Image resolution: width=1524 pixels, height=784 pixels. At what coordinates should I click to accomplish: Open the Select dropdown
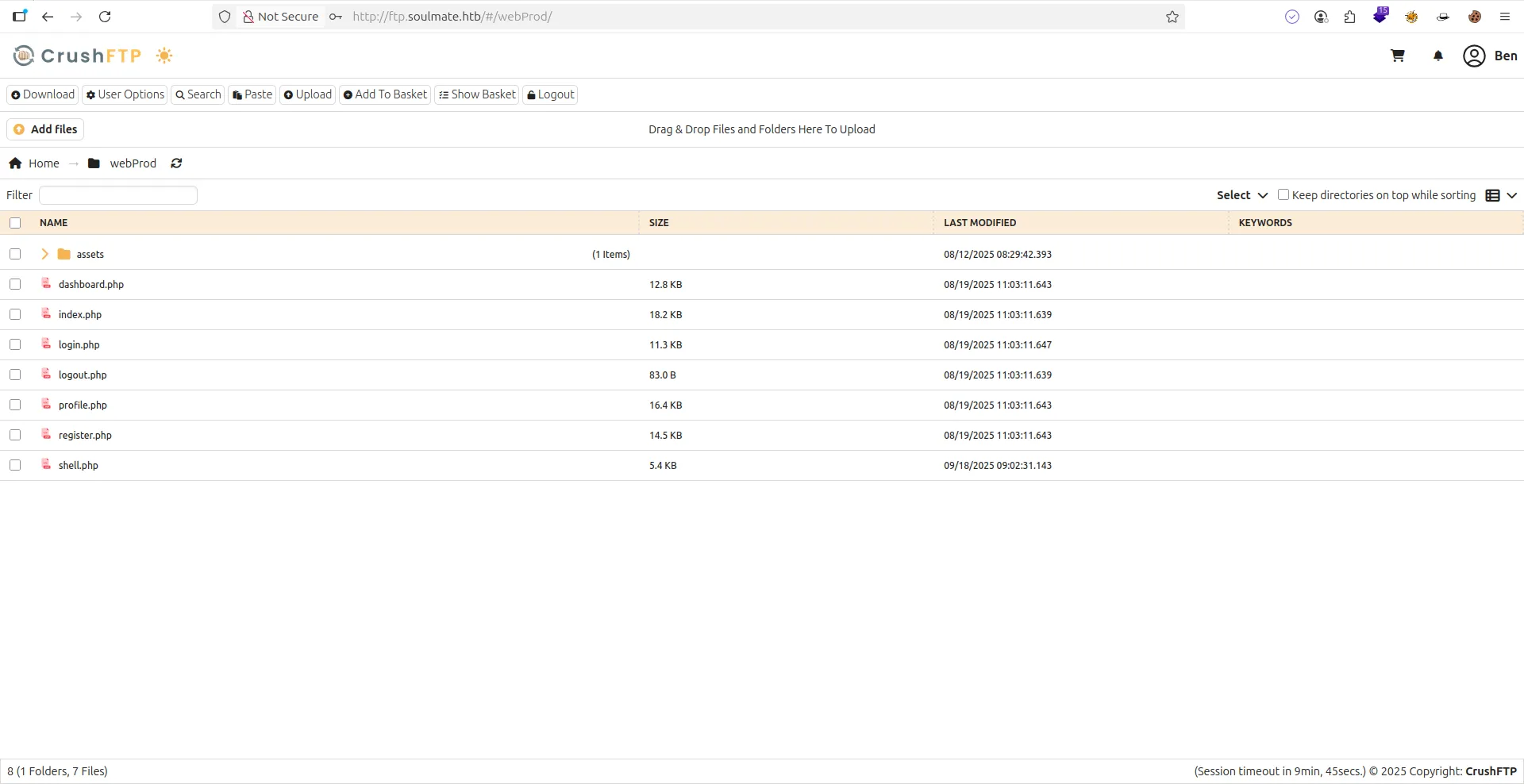pos(1241,195)
